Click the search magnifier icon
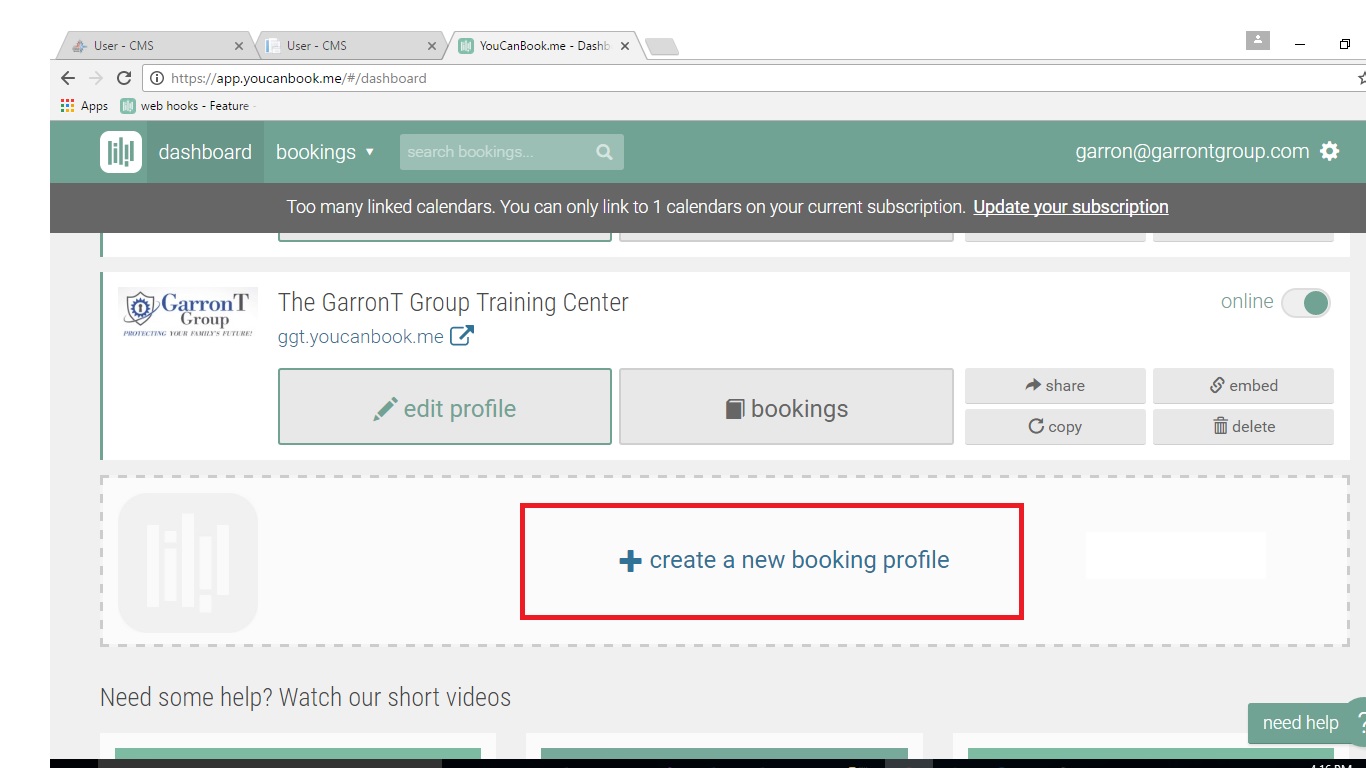The height and width of the screenshot is (768, 1366). [604, 152]
